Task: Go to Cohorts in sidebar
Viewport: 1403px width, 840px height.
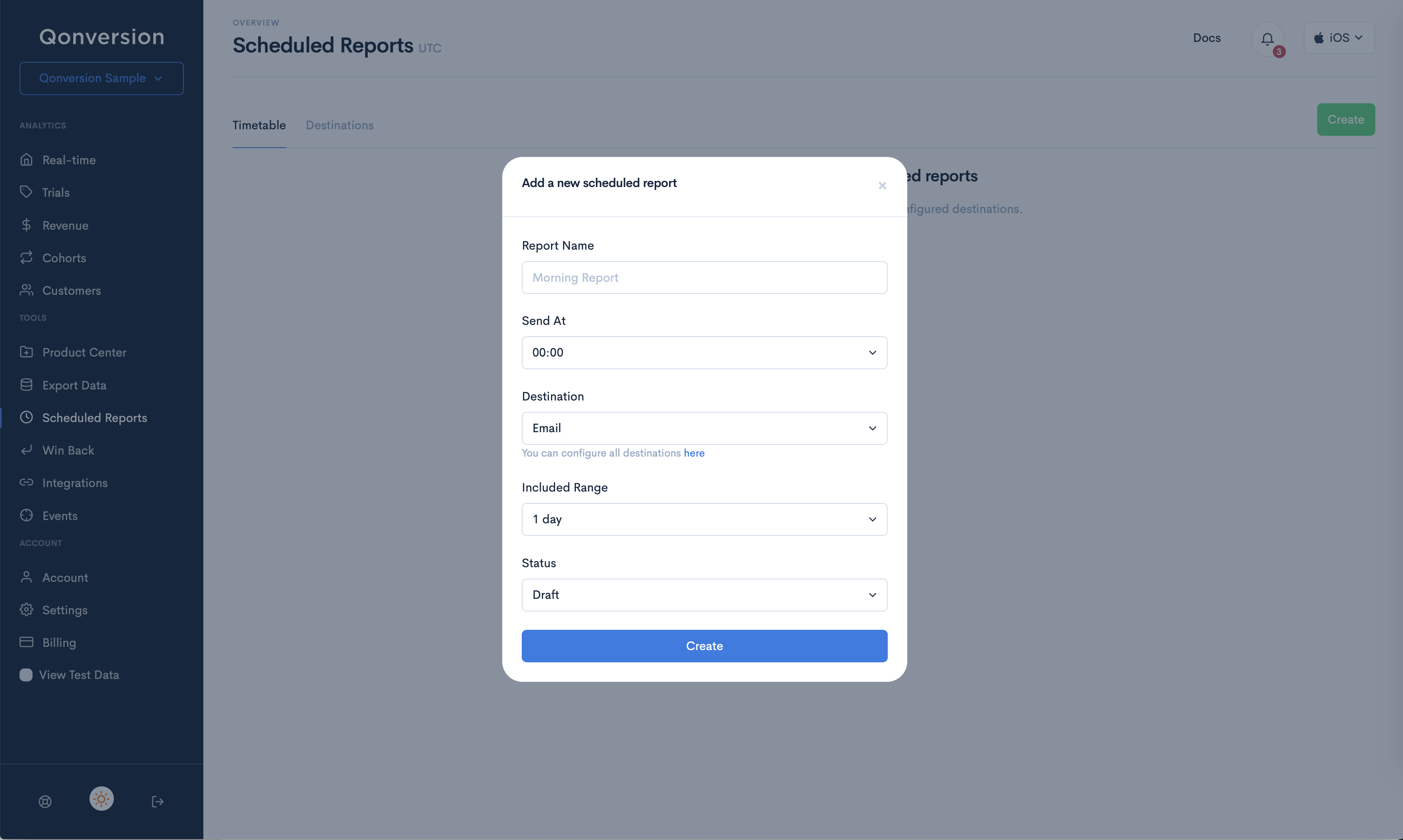Action: [65, 258]
